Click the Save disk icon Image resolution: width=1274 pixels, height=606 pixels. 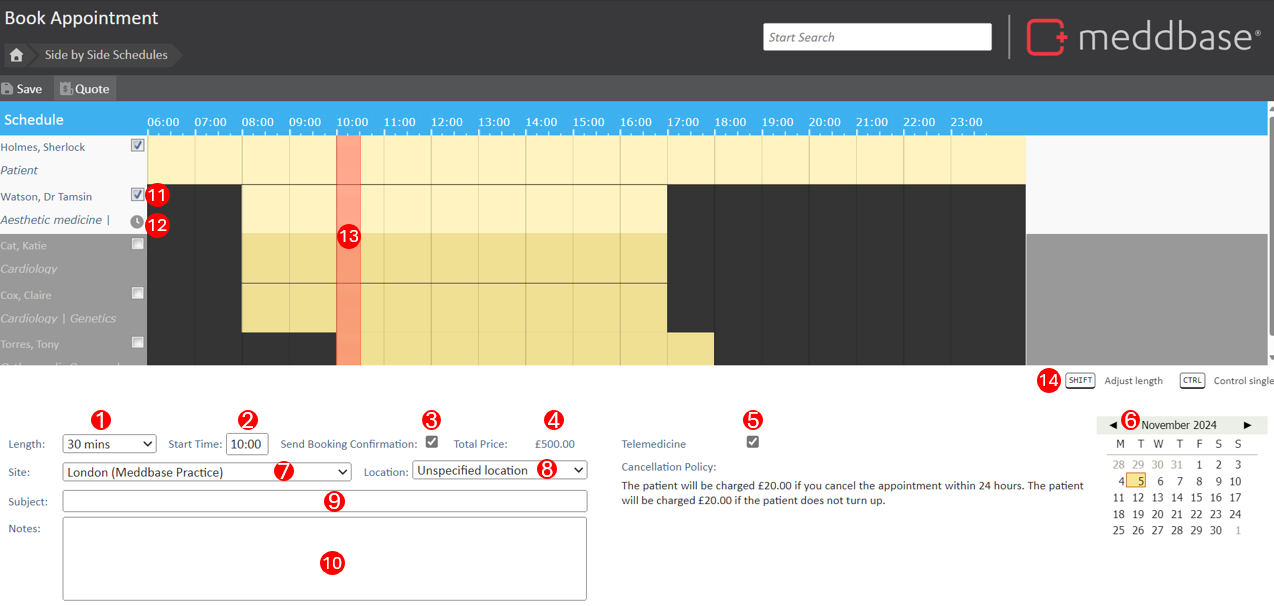pos(8,89)
